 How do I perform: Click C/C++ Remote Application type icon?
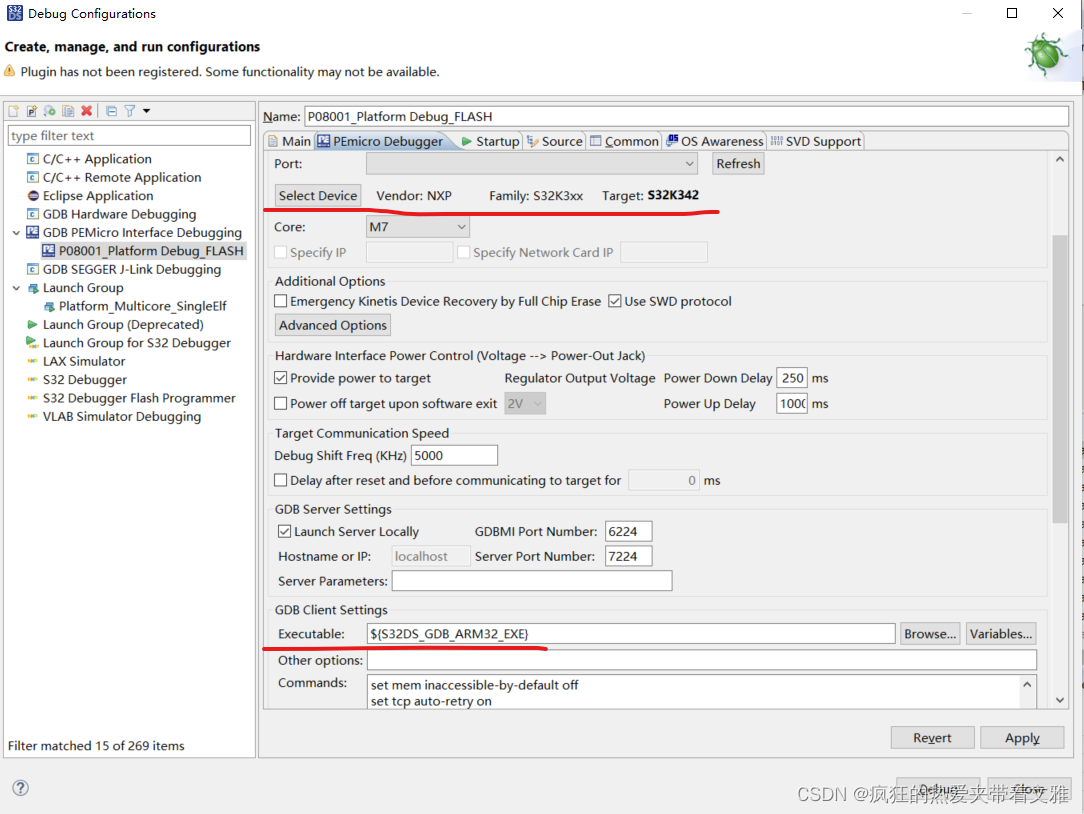(32, 178)
